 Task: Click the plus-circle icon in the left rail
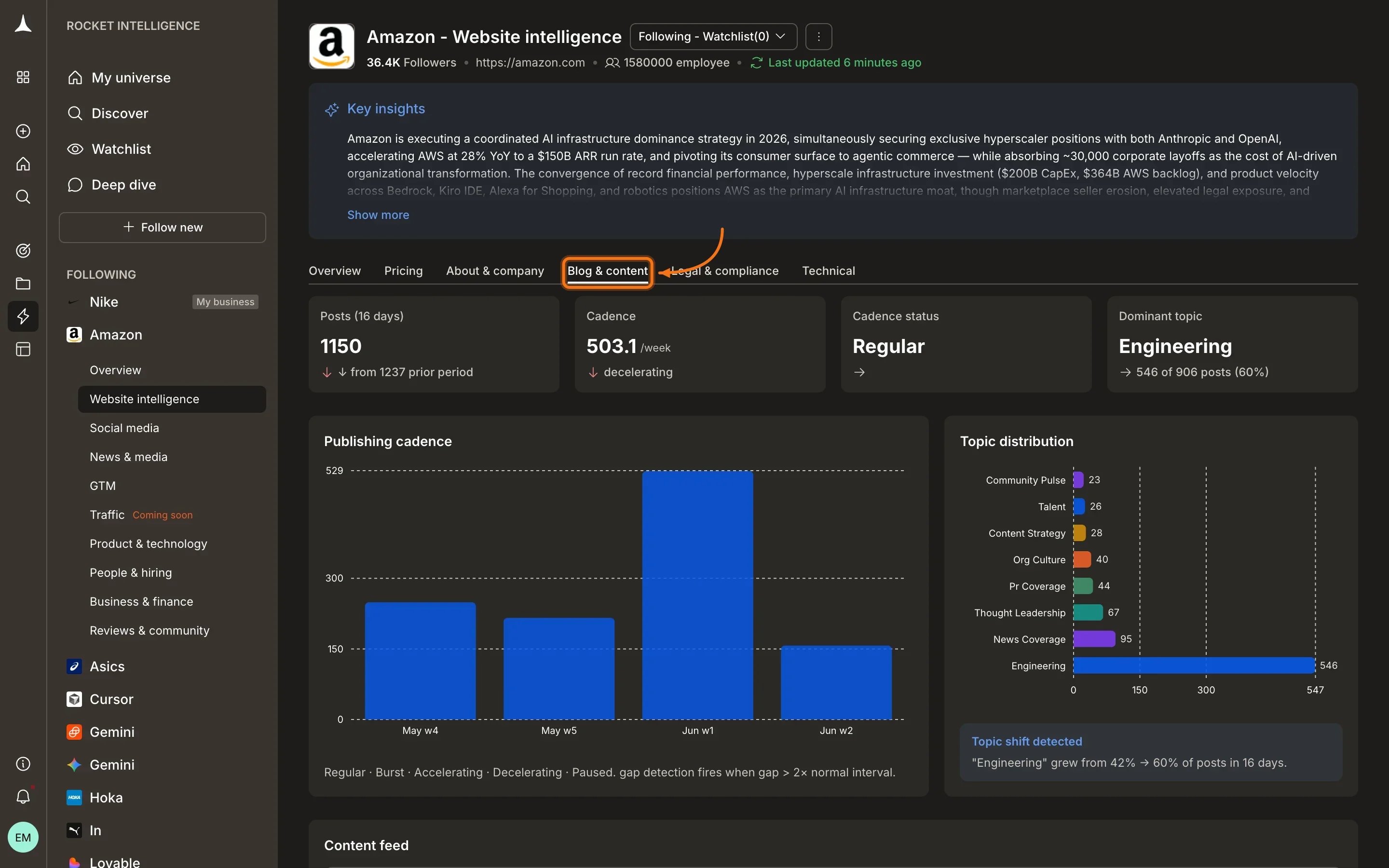23,131
